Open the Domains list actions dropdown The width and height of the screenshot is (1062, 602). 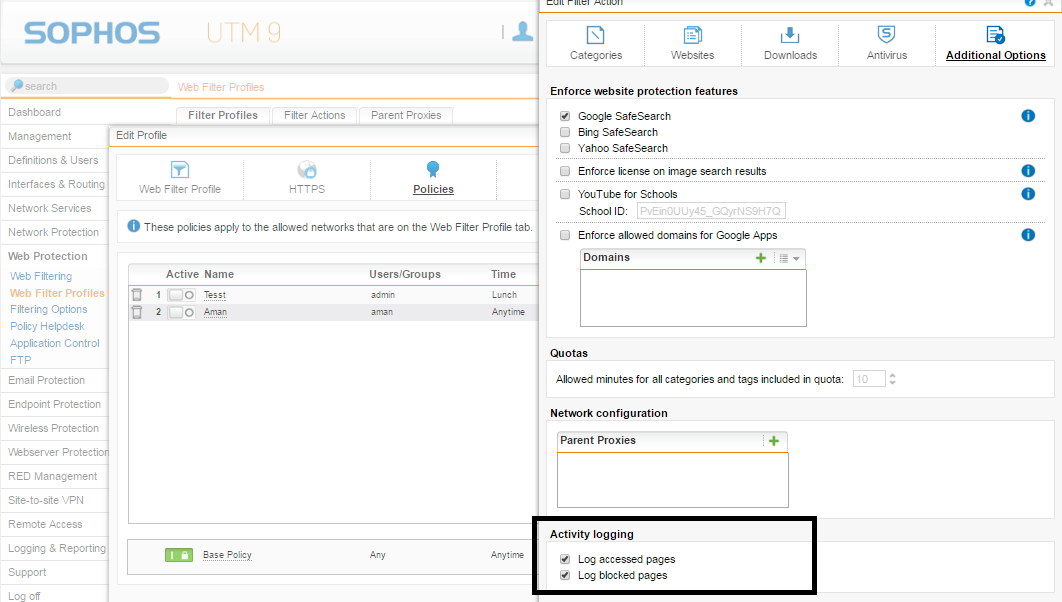click(789, 258)
